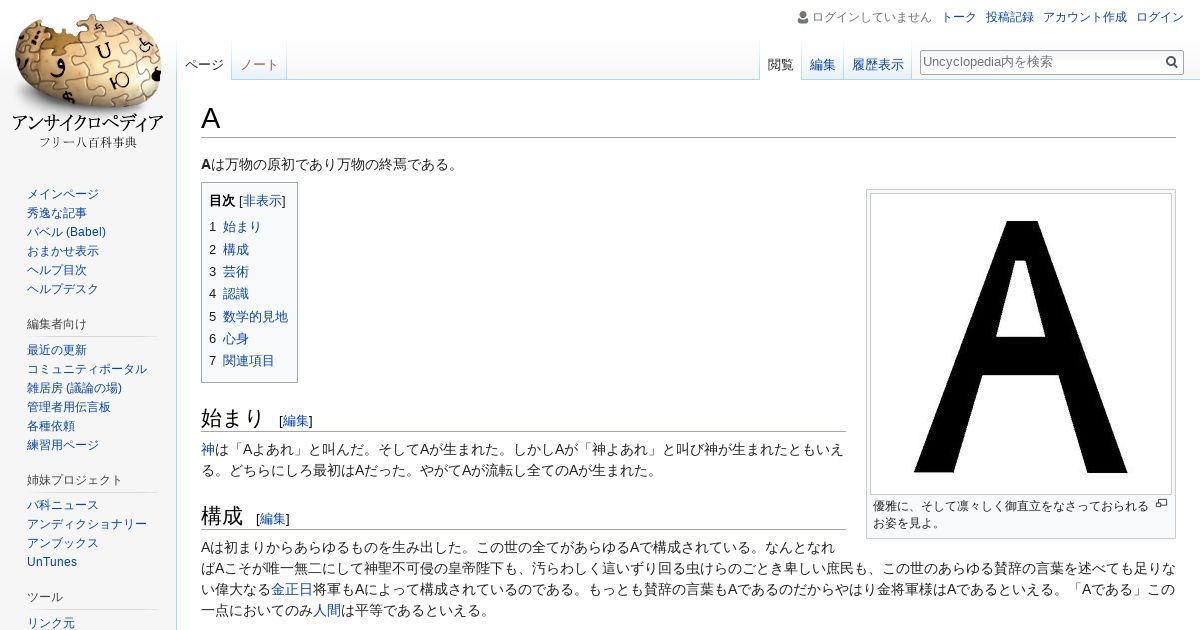Open UnTunes link
1200x630 pixels.
tap(52, 562)
